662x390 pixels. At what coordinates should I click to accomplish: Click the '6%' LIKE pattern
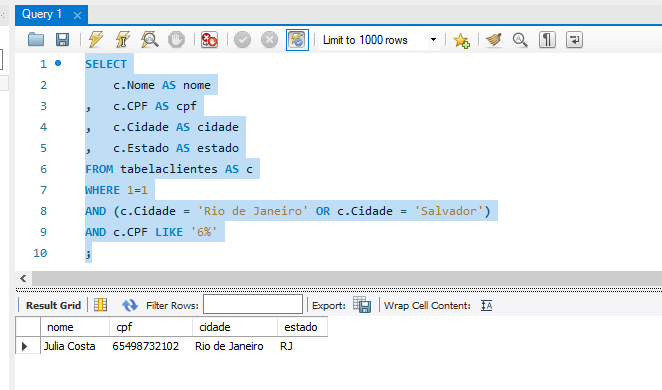click(x=204, y=232)
